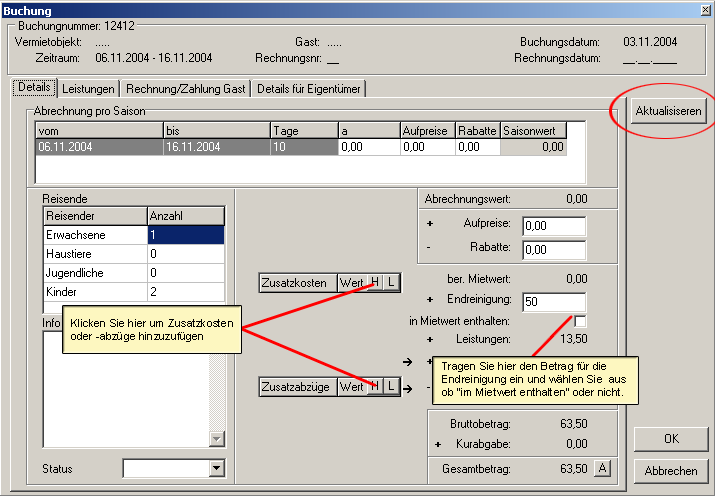Focus the Aufpreise input field

(553, 226)
